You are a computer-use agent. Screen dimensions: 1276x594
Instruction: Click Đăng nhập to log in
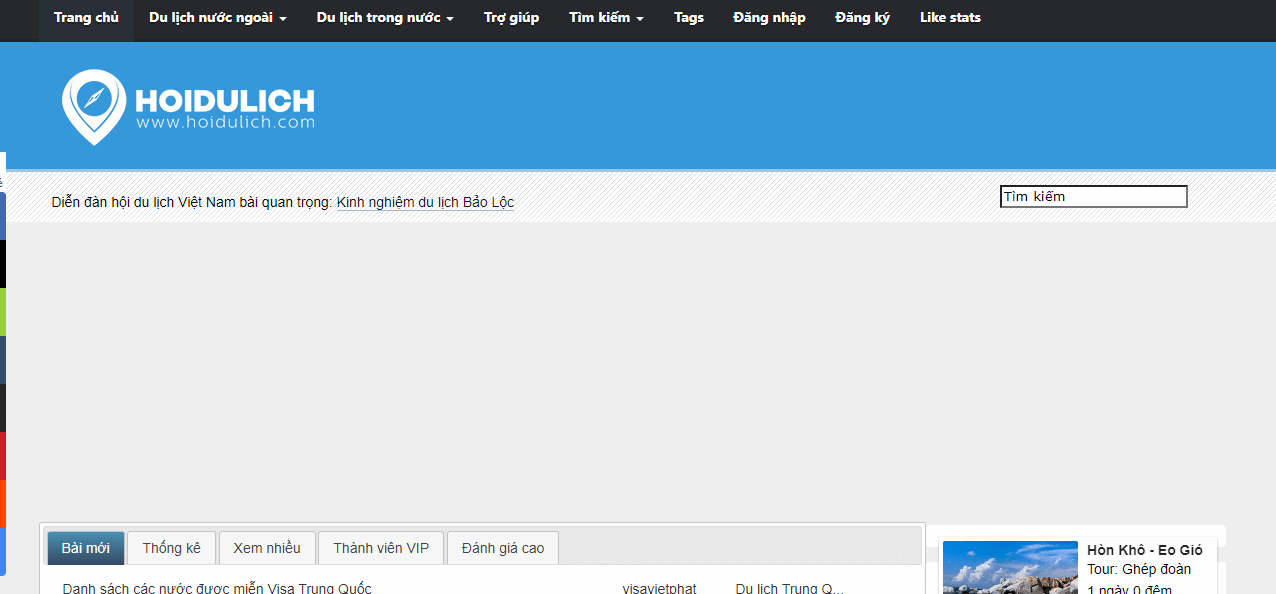[x=768, y=18]
